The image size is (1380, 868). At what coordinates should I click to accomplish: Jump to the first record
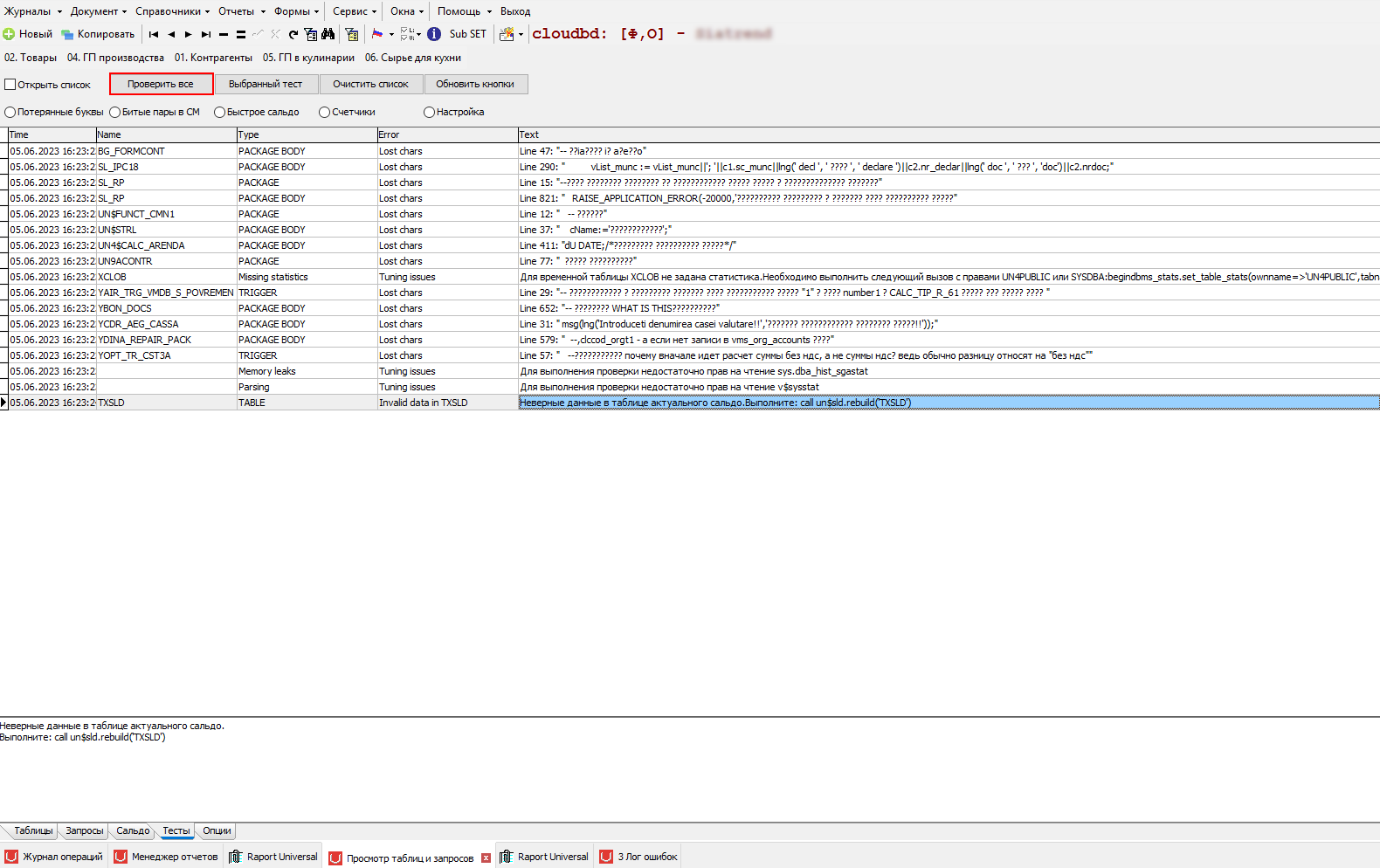point(154,34)
